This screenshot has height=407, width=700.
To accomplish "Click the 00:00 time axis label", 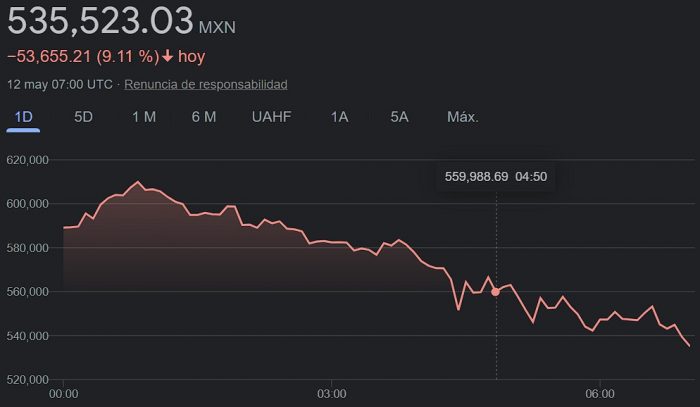I will tap(63, 394).
